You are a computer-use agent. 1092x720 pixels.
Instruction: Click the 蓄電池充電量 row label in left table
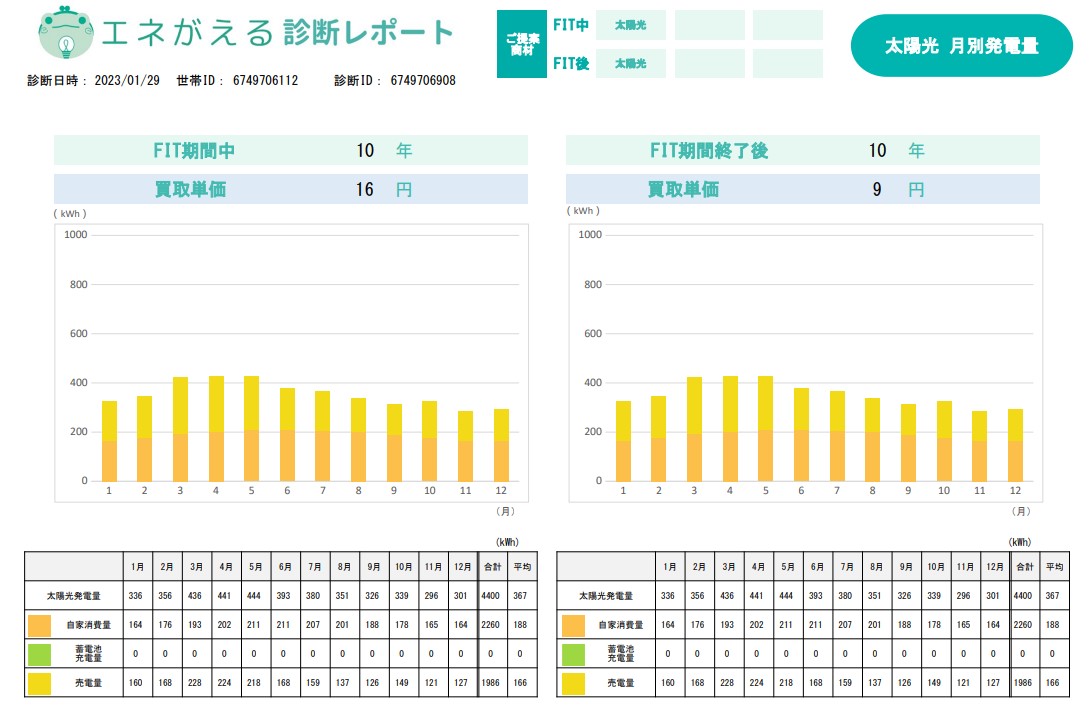88,653
